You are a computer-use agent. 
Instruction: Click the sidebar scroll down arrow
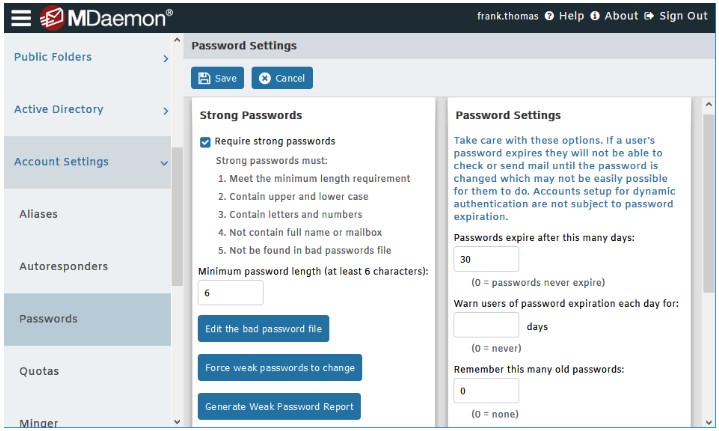click(x=177, y=422)
